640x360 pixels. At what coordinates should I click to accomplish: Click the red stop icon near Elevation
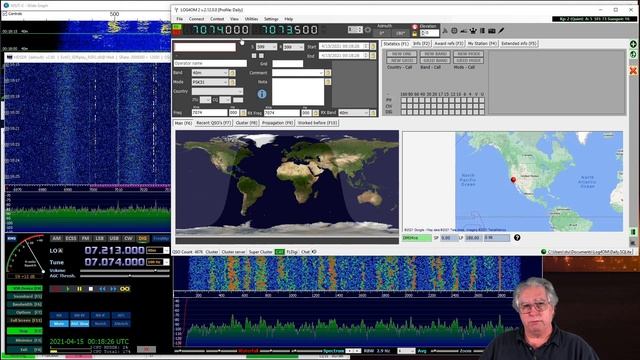(x=415, y=27)
